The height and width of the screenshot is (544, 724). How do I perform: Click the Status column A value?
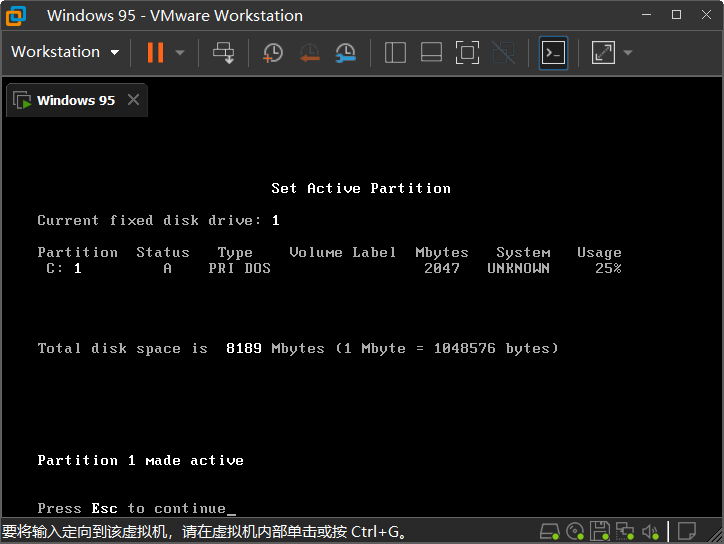coord(168,268)
